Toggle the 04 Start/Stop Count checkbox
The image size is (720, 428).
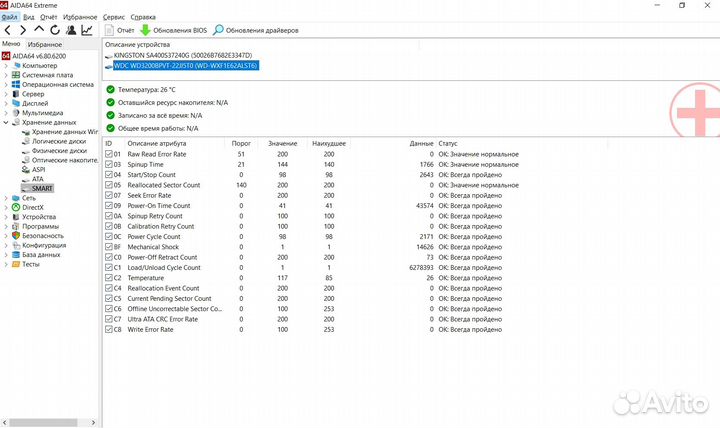tap(109, 175)
